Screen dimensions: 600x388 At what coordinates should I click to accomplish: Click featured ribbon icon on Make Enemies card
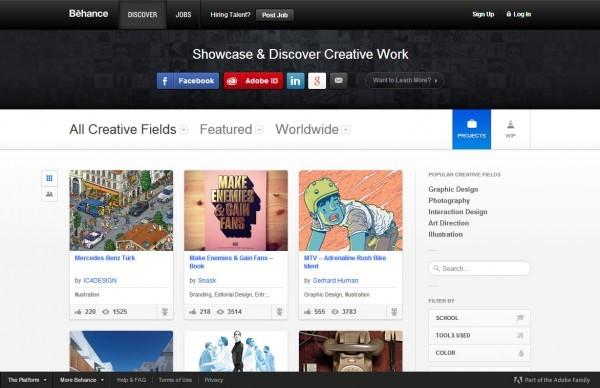[280, 312]
